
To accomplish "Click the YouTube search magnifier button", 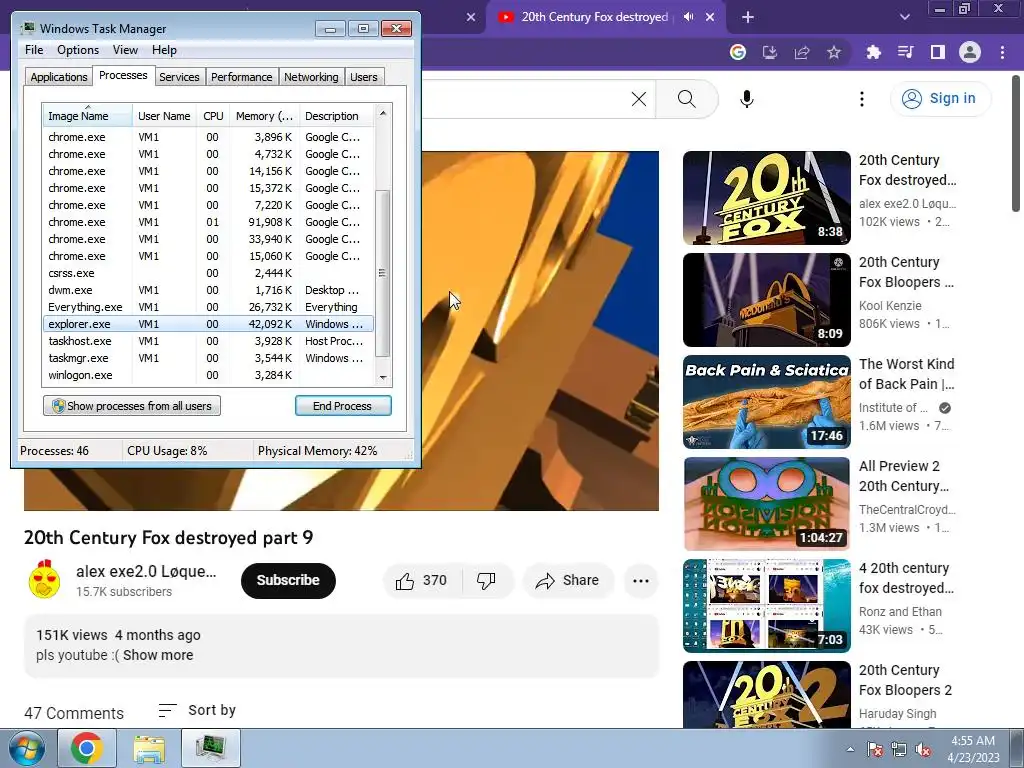I will pyautogui.click(x=686, y=99).
